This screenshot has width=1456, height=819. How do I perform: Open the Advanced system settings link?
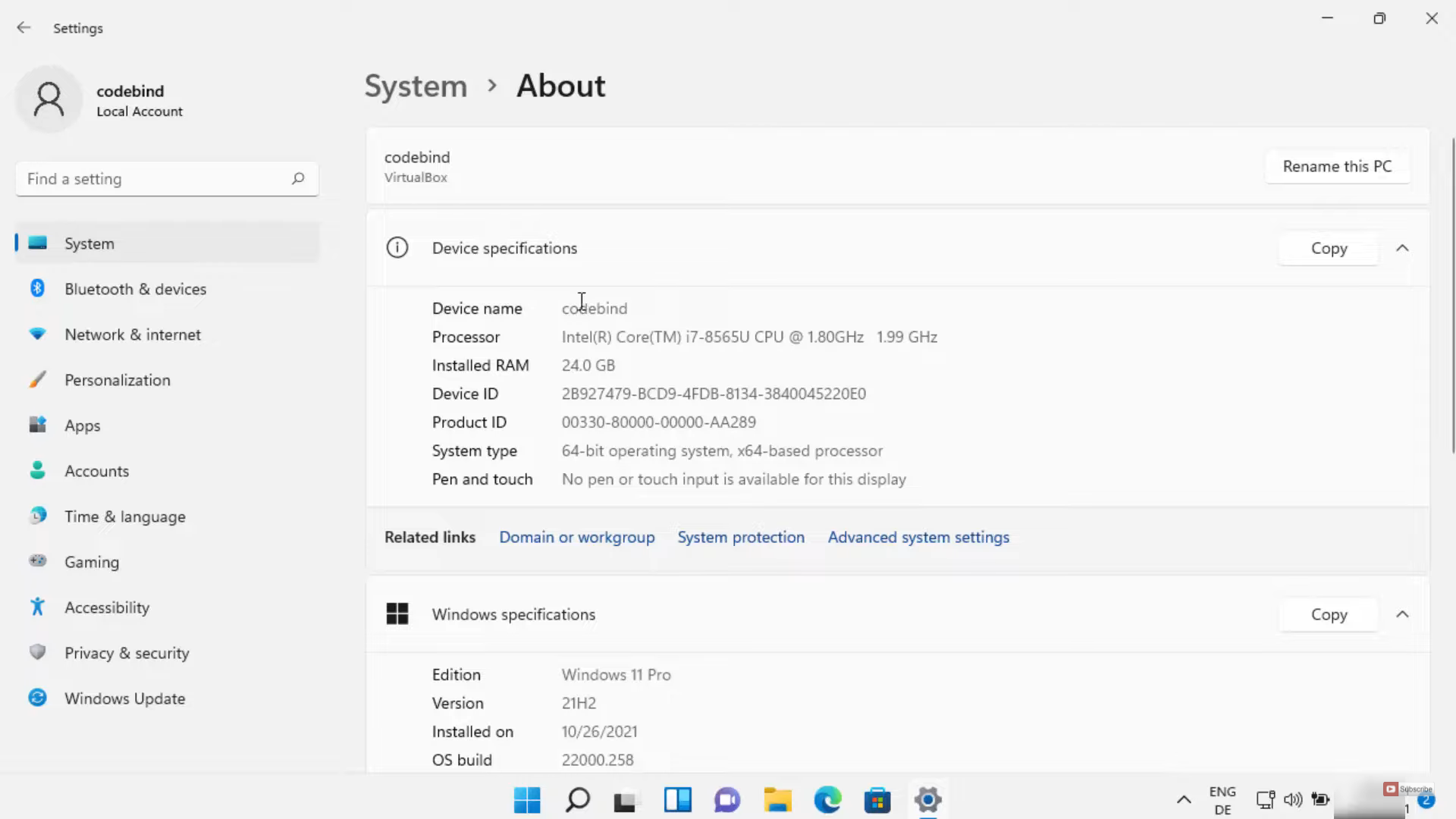pyautogui.click(x=918, y=537)
